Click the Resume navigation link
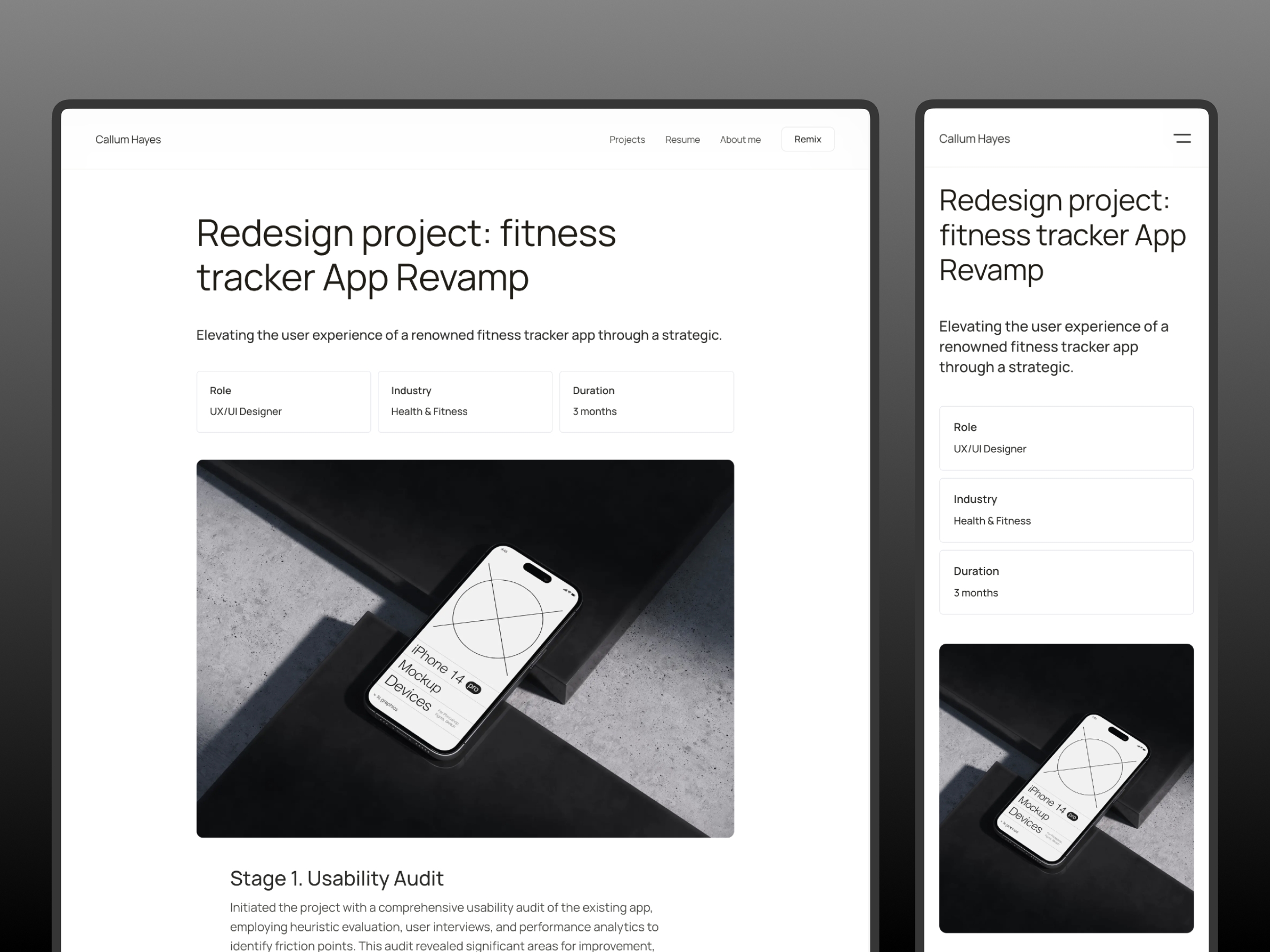This screenshot has width=1270, height=952. tap(682, 140)
